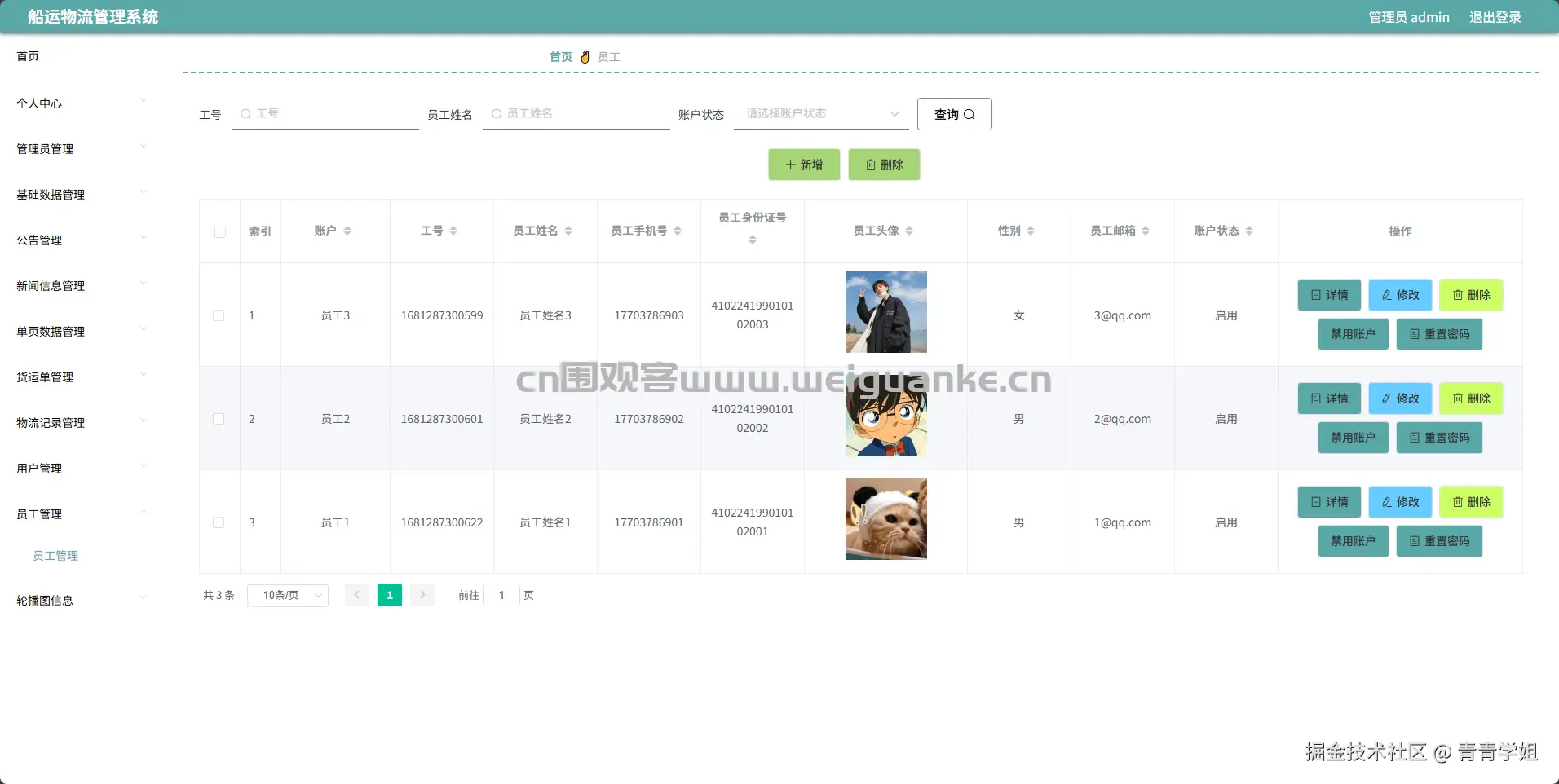
Task: Click search icon in 员工姓名 input
Action: coord(497,114)
